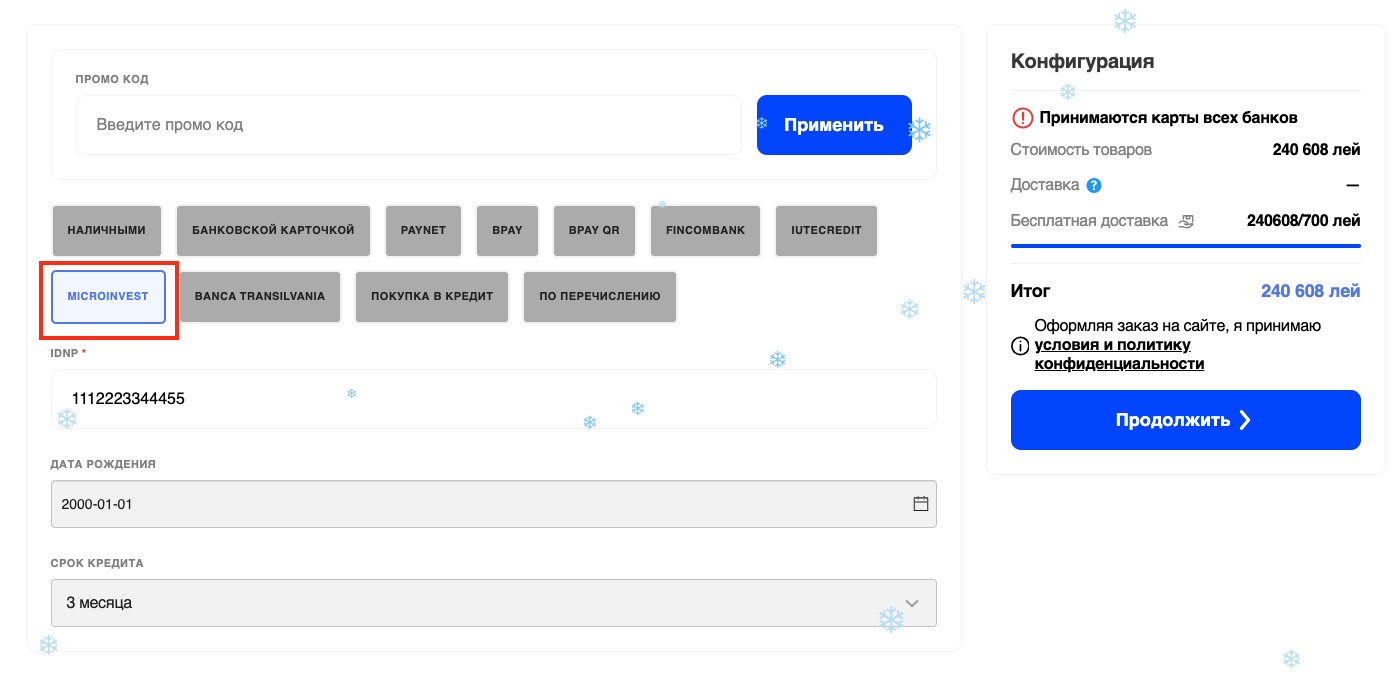
Task: Pick BPAY as the payment method
Action: click(507, 230)
